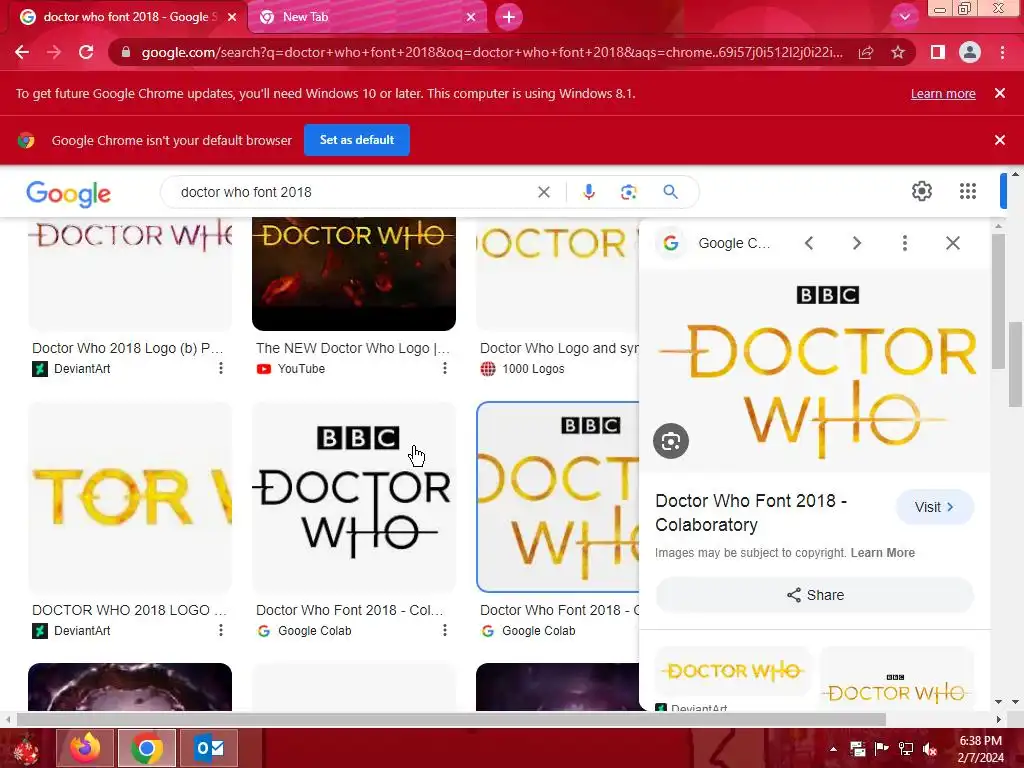Screen dimensions: 1024x768
Task: Click the address bar URL
Action: [x=491, y=52]
